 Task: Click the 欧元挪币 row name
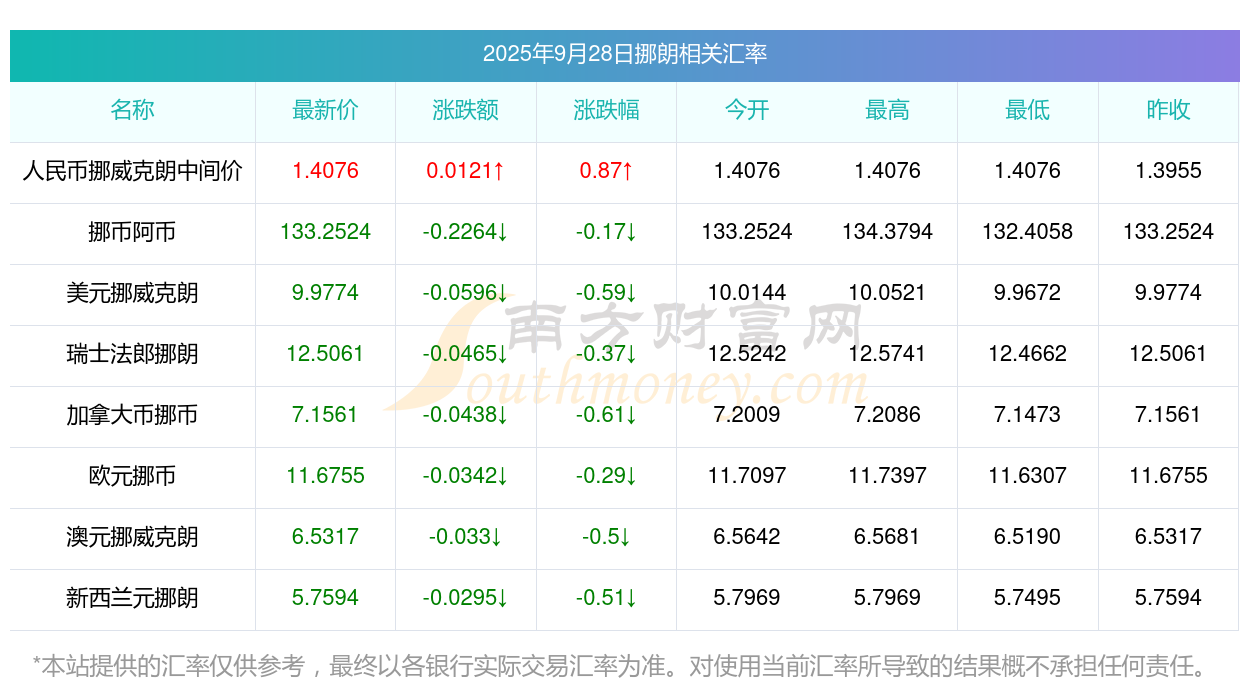(133, 476)
